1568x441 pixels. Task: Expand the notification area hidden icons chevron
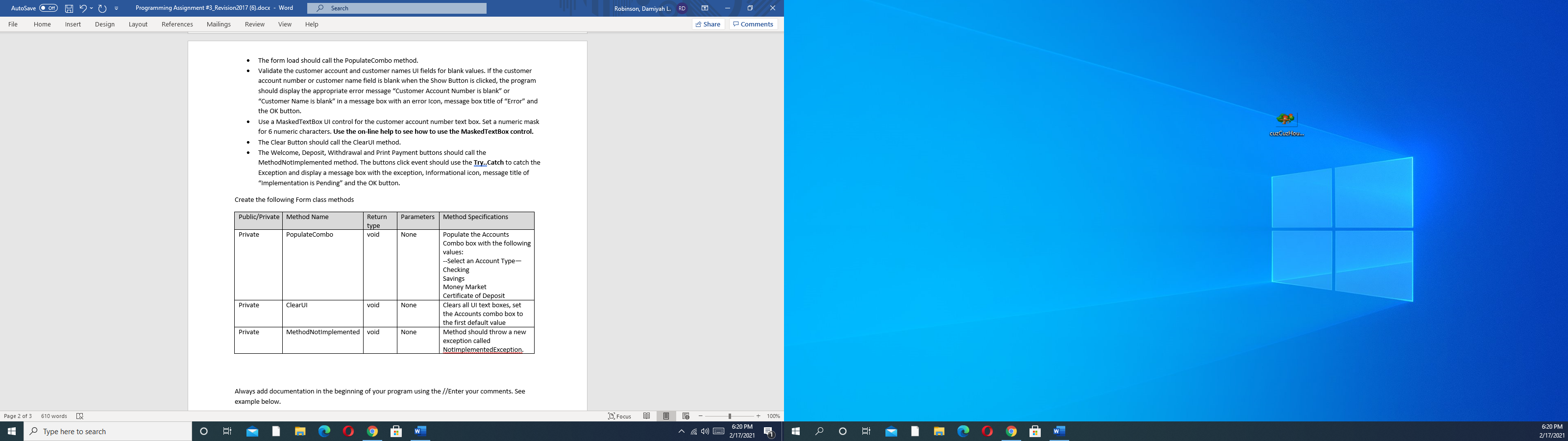(x=682, y=431)
